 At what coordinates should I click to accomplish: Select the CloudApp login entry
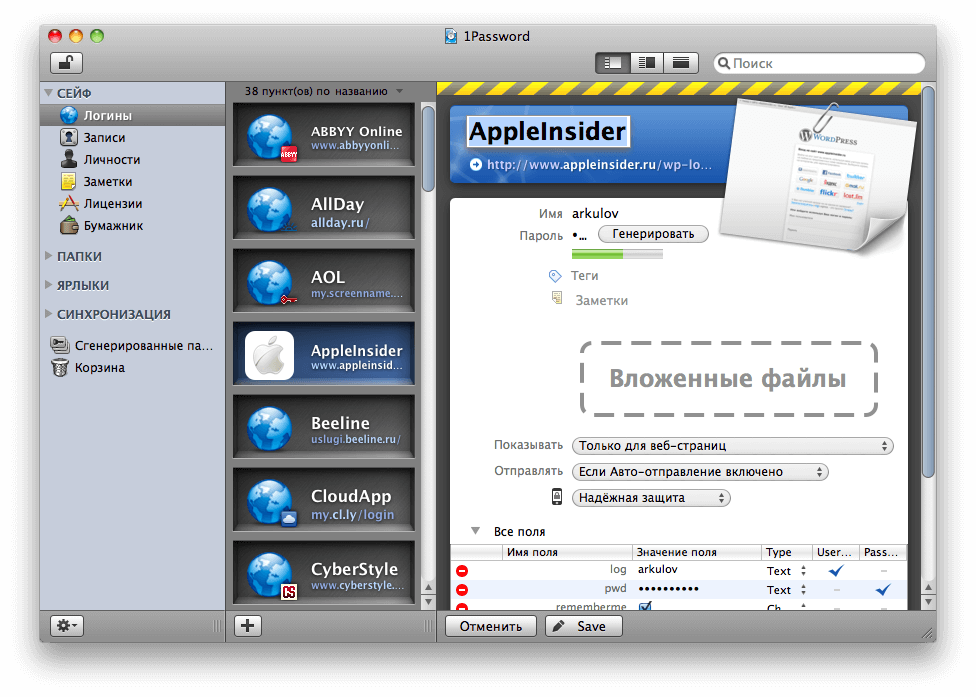tap(324, 500)
